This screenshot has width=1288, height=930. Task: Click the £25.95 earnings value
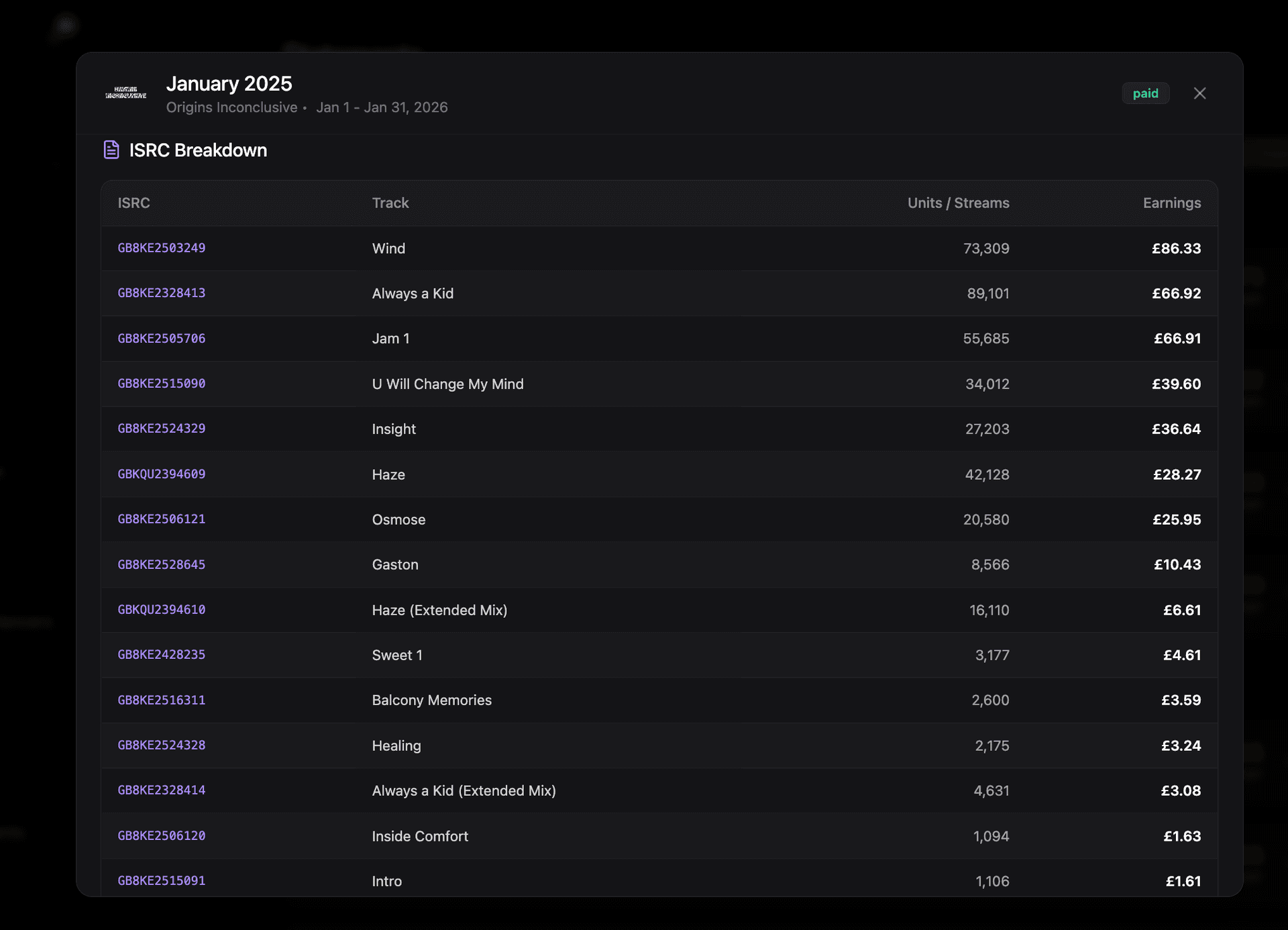click(x=1177, y=519)
